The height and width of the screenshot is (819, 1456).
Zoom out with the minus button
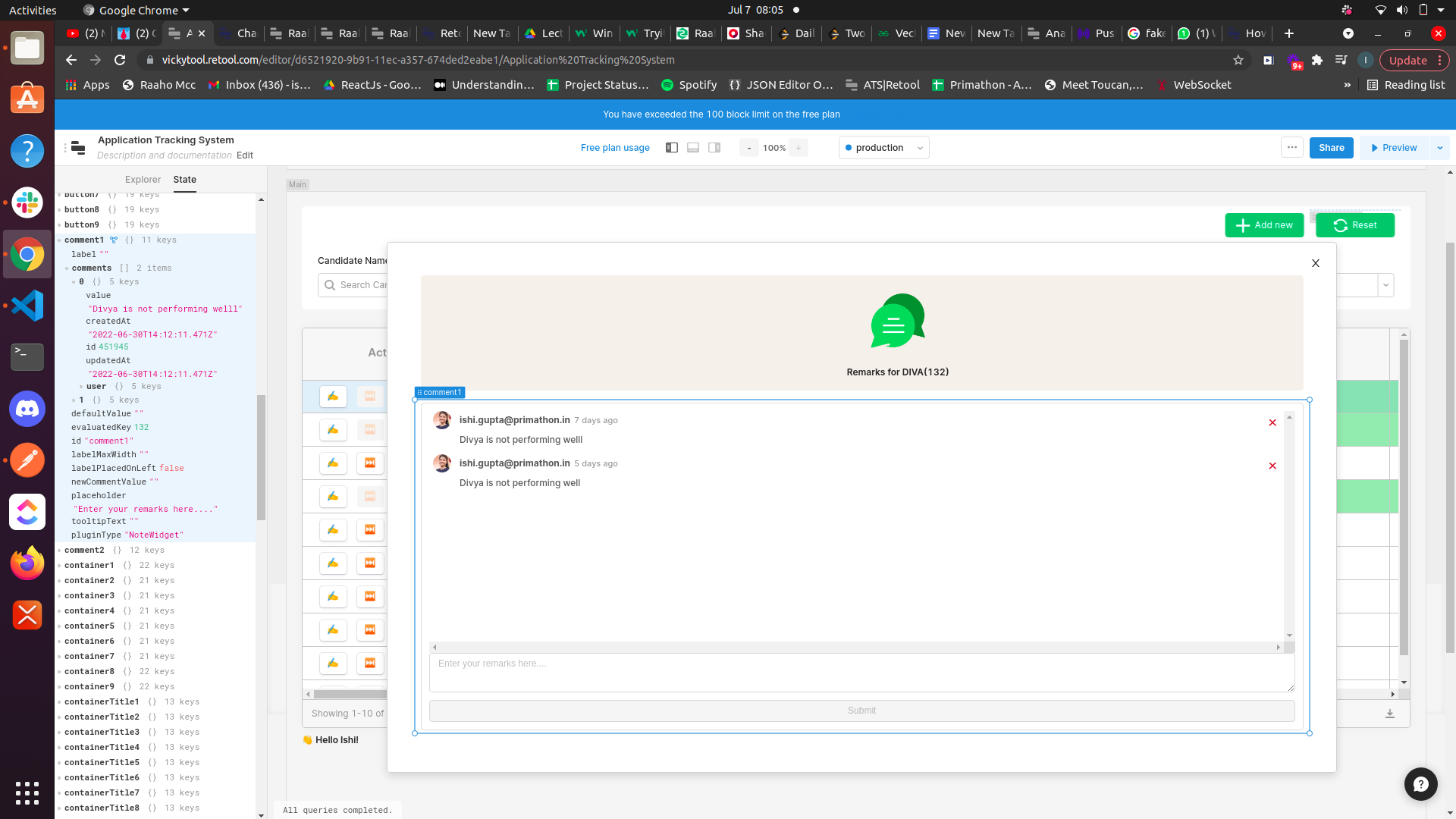coord(749,148)
